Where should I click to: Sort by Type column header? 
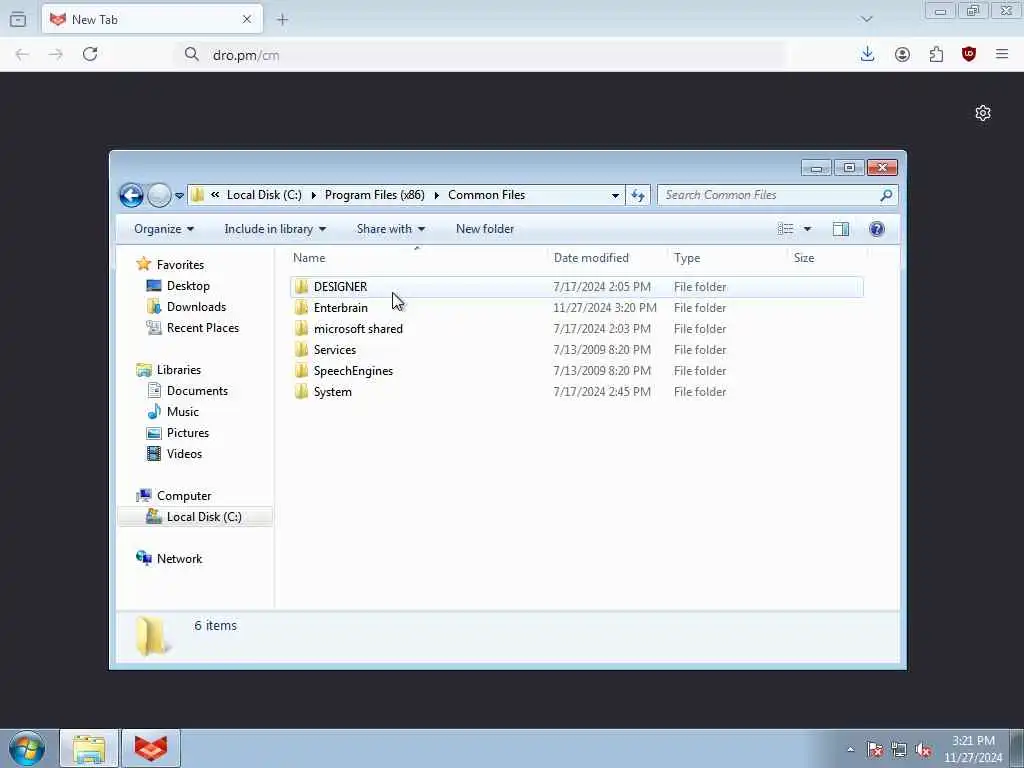tap(728, 257)
